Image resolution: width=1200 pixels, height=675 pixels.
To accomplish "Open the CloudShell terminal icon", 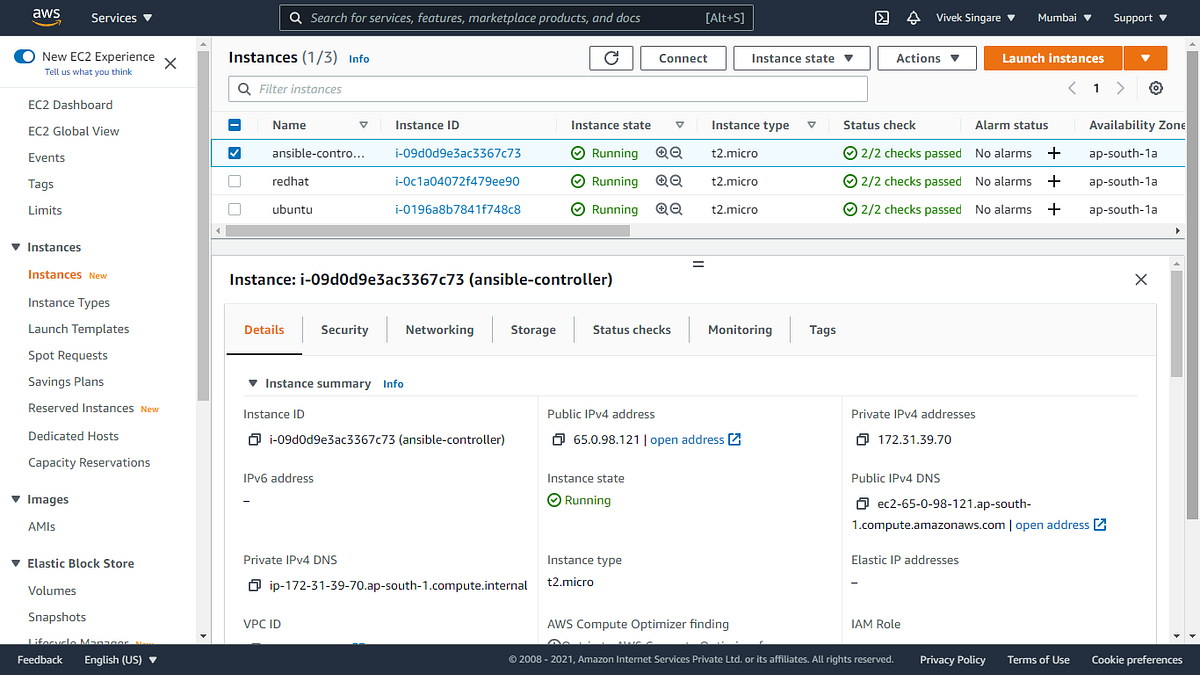I will 881,17.
